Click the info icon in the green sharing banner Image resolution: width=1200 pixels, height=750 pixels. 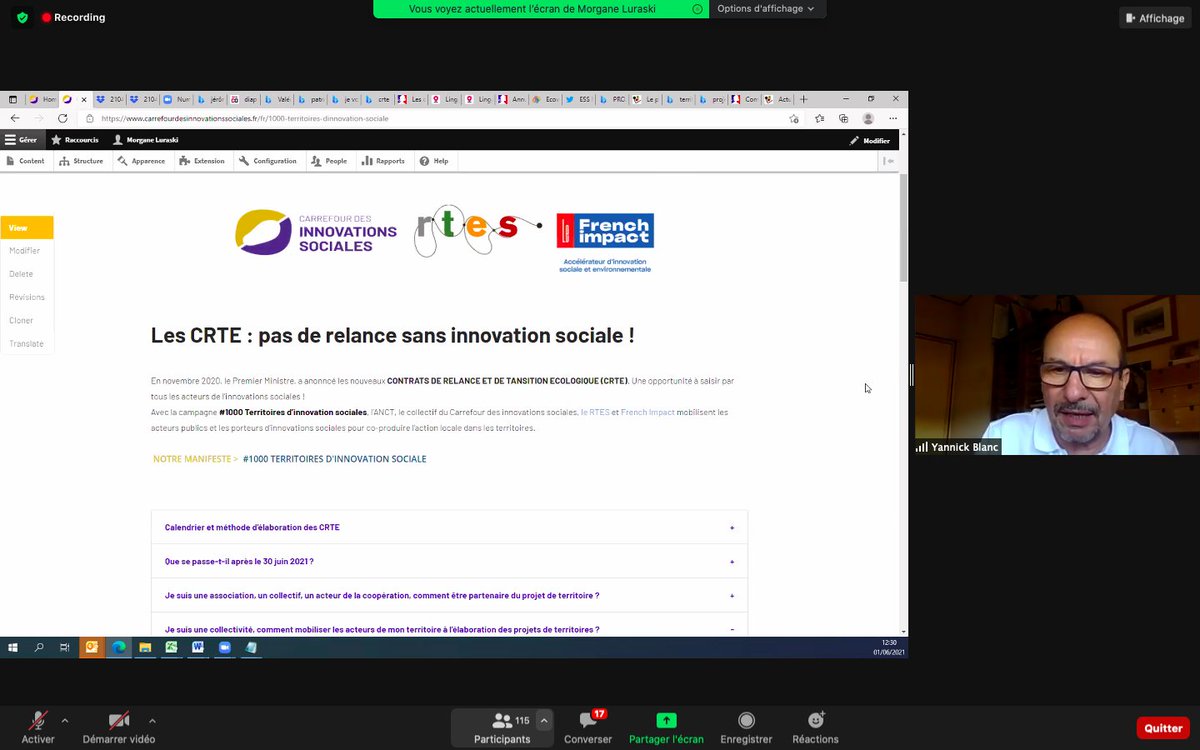pos(697,9)
